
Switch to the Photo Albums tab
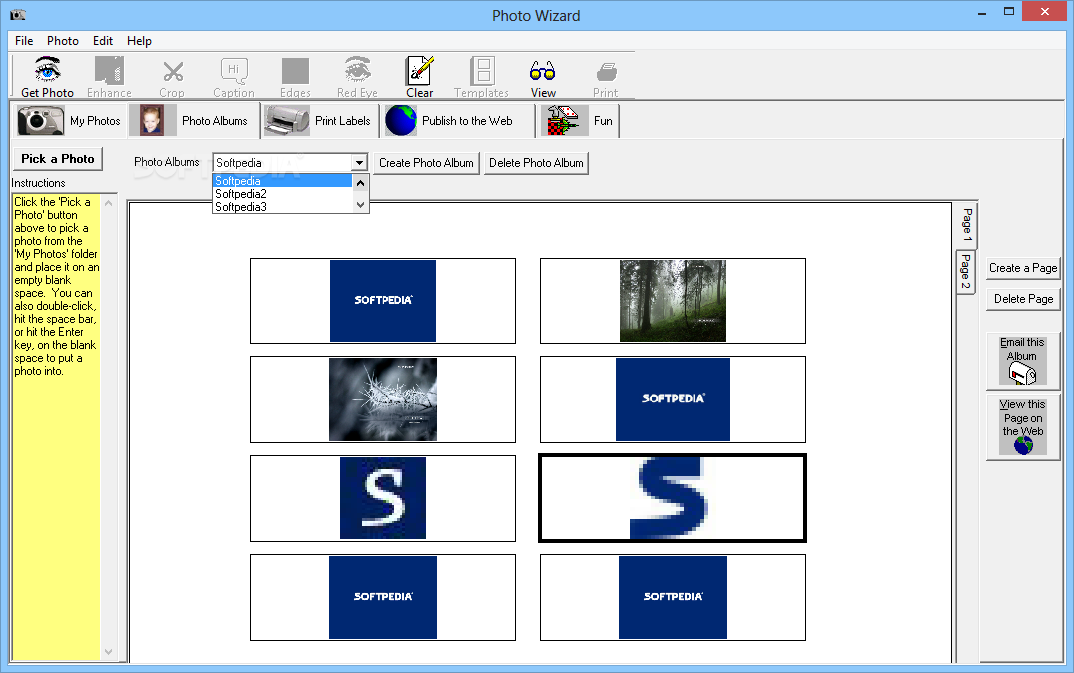194,120
